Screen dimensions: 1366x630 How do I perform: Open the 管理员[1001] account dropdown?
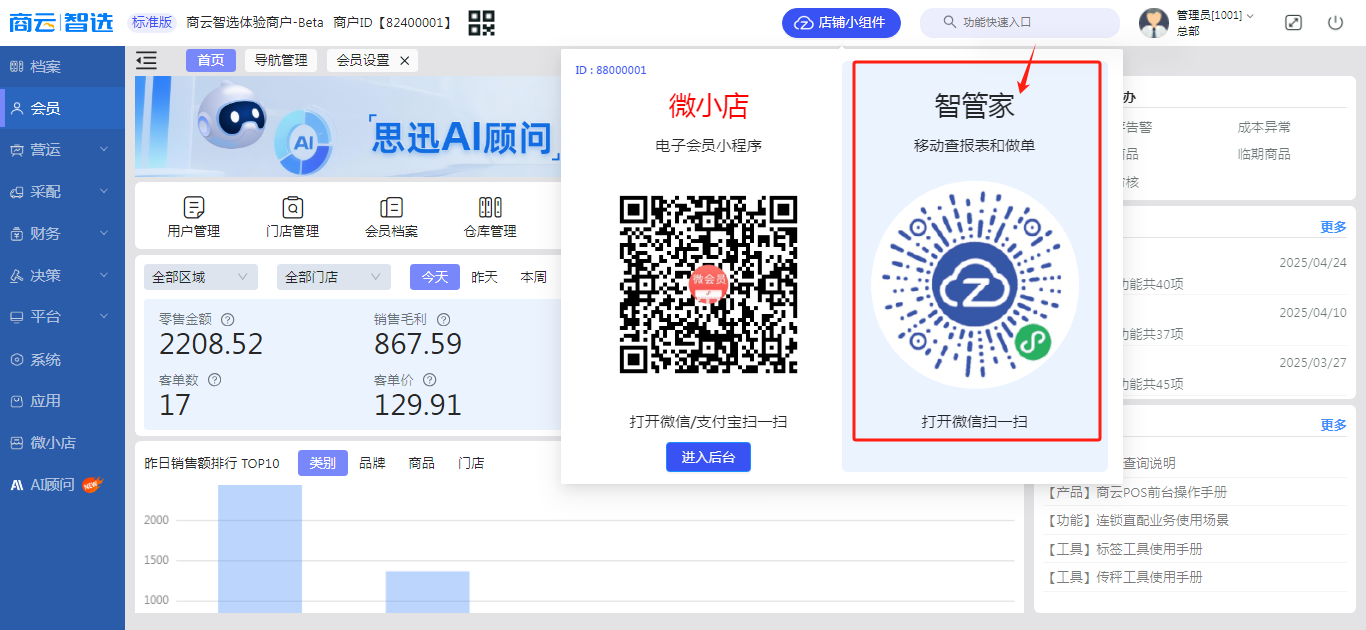[1215, 16]
